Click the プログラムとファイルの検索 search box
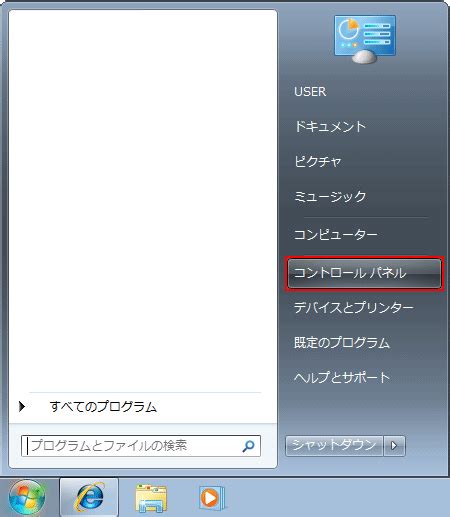The height and width of the screenshot is (517, 450). click(141, 446)
